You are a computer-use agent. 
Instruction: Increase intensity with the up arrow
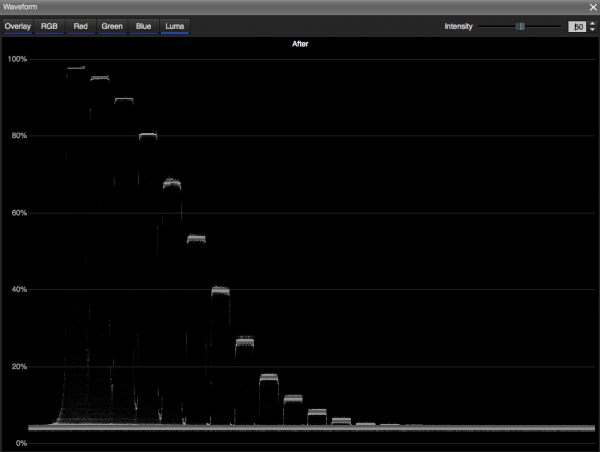(591, 23)
